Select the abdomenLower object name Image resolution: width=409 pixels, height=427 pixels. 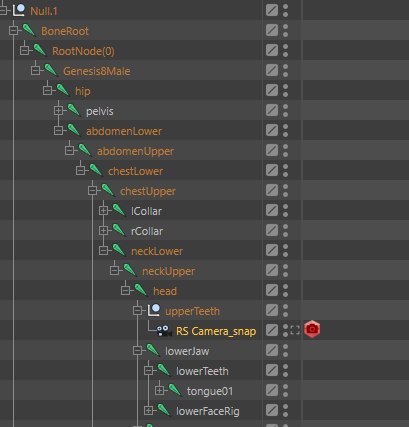(x=124, y=131)
